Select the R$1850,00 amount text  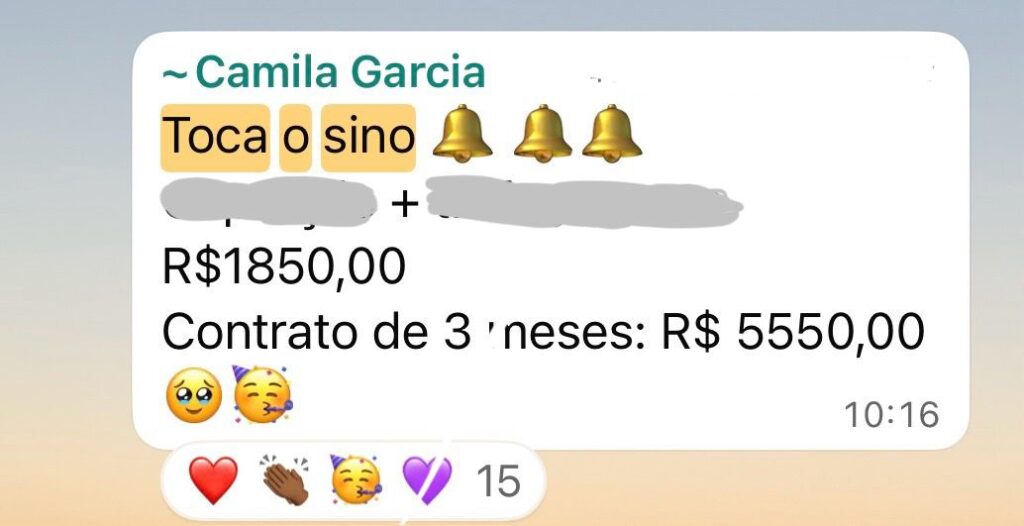pos(283,267)
